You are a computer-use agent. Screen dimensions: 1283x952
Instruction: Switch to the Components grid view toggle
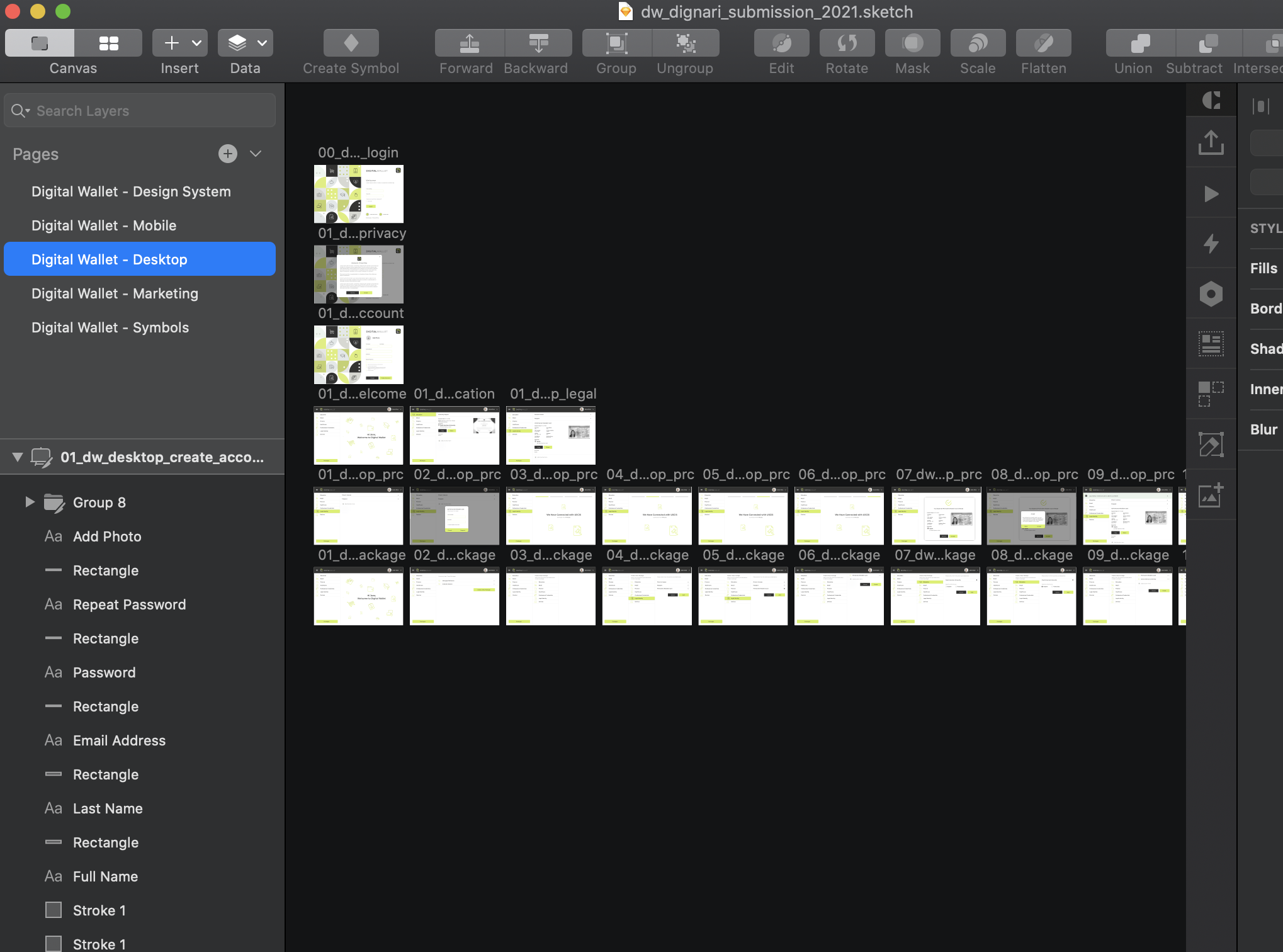pos(108,43)
